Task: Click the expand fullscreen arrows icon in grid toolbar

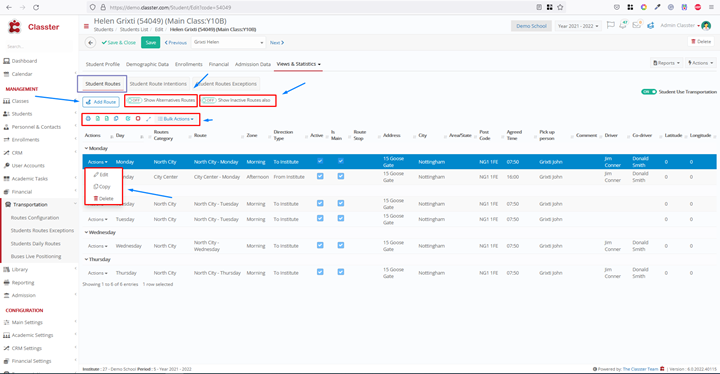Action: (148, 119)
